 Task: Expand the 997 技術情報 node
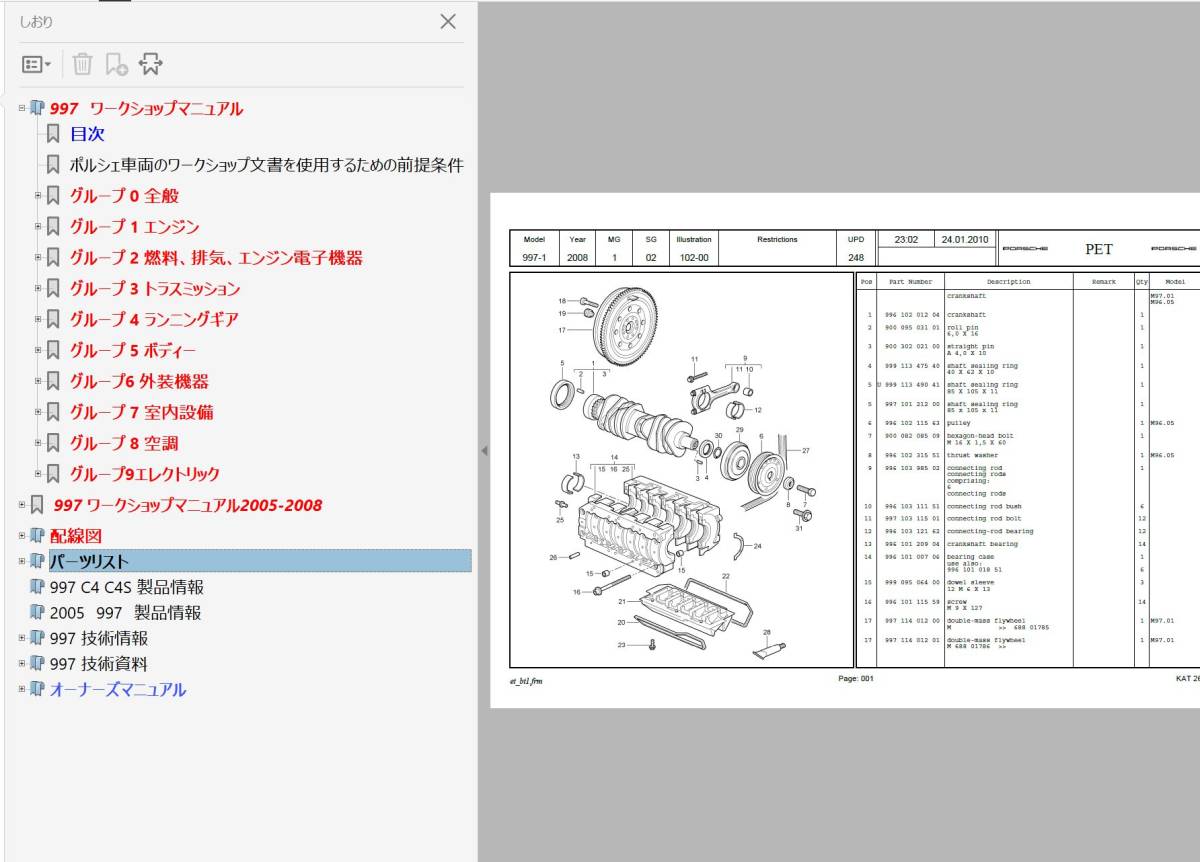coord(22,638)
